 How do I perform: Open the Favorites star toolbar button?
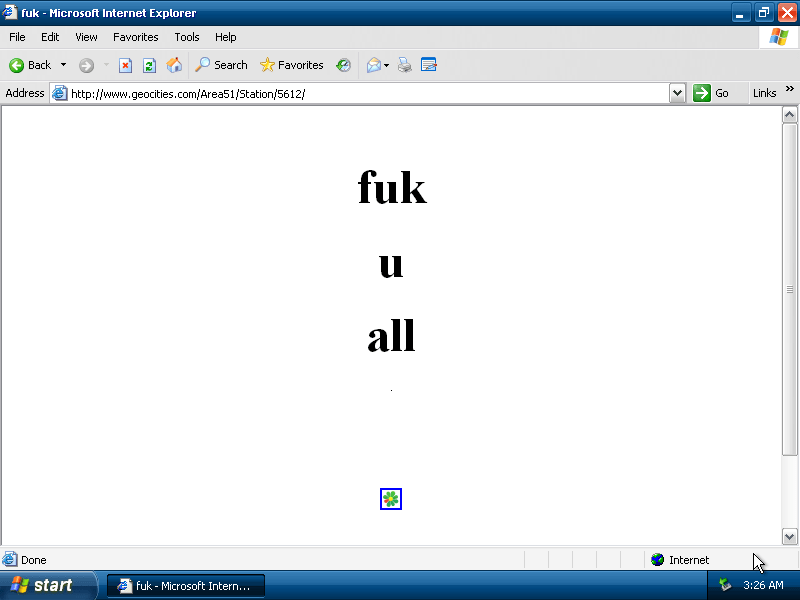click(291, 65)
